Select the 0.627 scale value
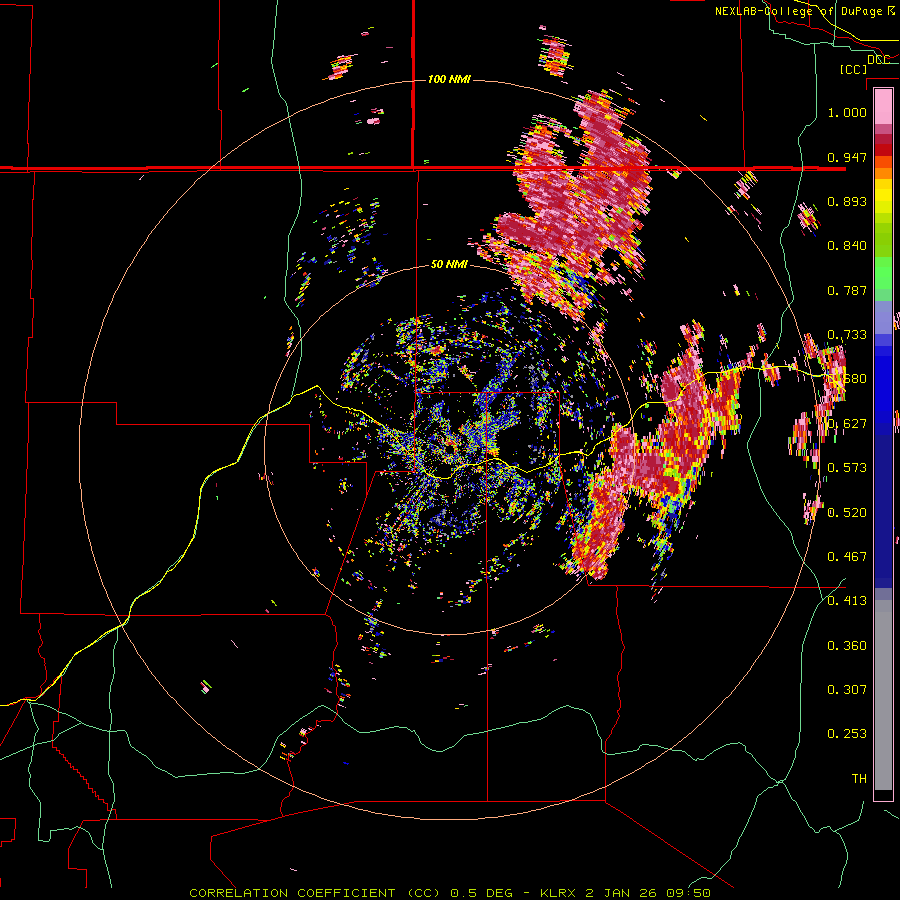Screen dimensions: 900x900 pos(847,424)
